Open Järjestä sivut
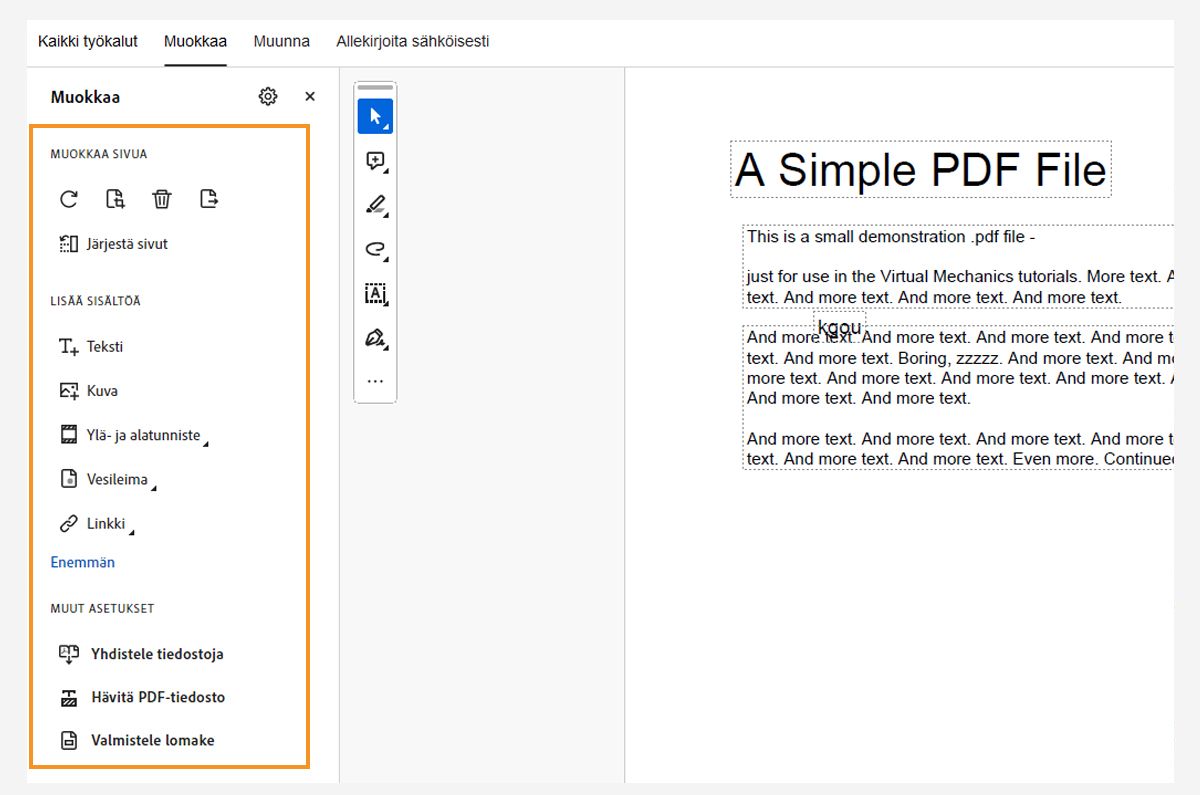The height and width of the screenshot is (795, 1200). 114,244
